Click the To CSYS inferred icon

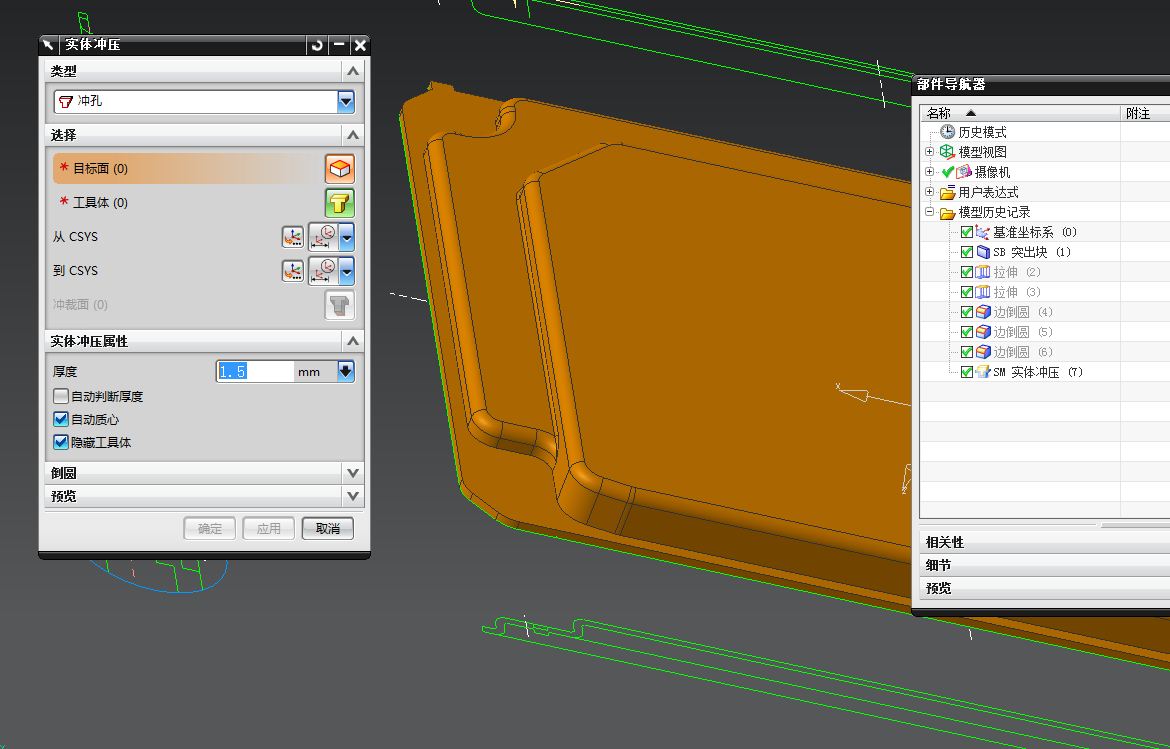[x=323, y=271]
